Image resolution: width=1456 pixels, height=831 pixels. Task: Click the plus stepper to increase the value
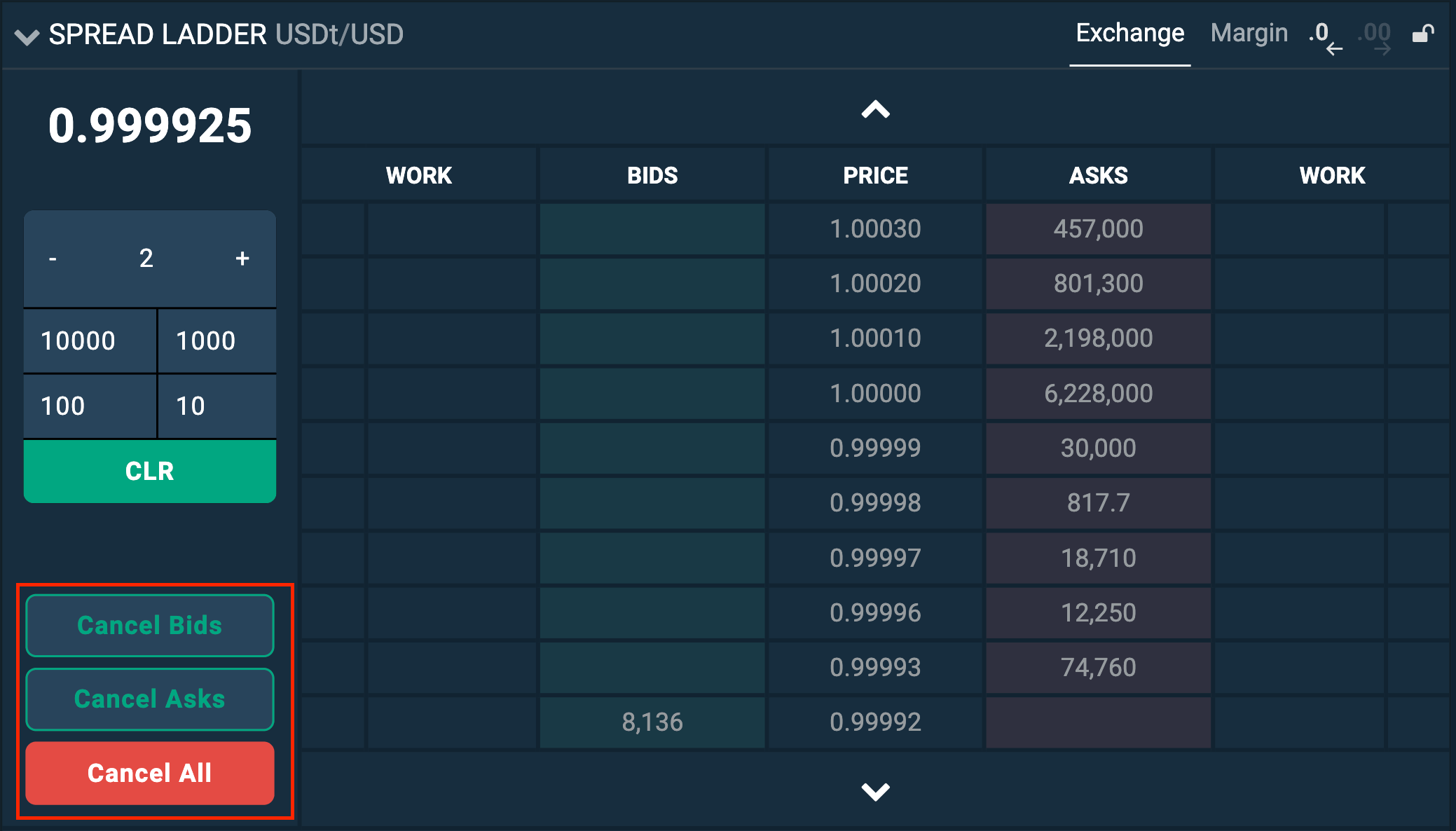pyautogui.click(x=242, y=259)
